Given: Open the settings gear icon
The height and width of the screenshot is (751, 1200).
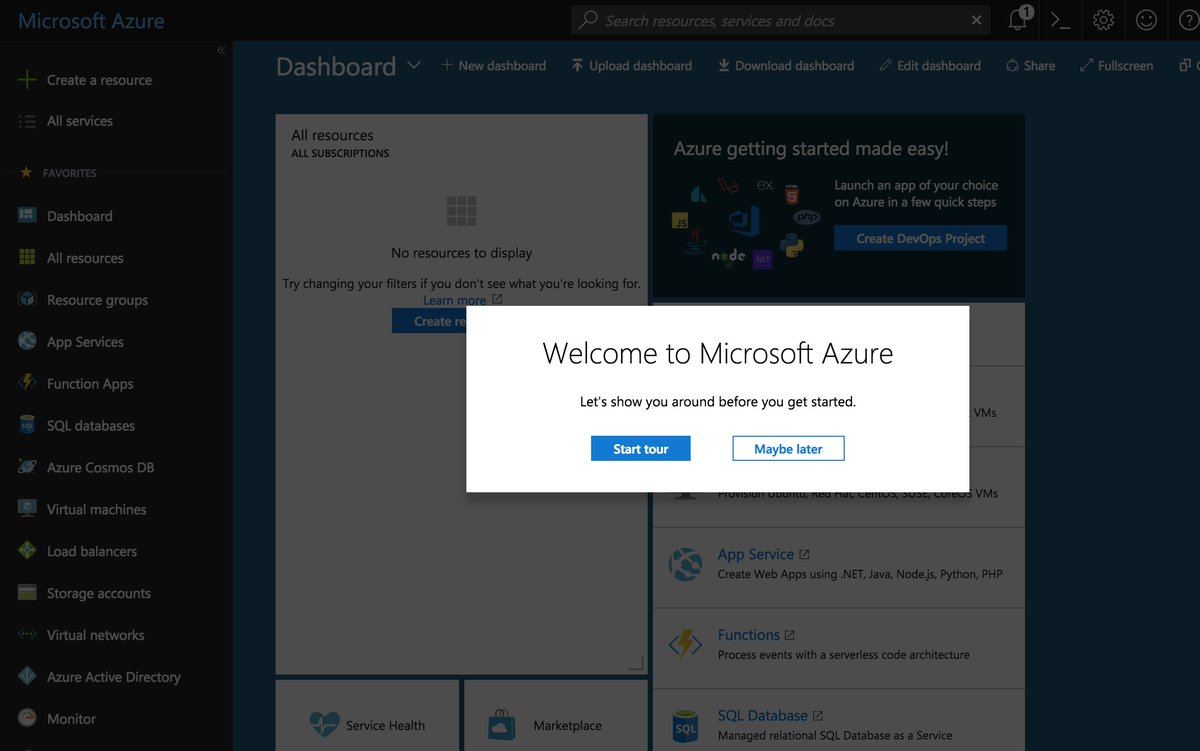Looking at the screenshot, I should pyautogui.click(x=1103, y=20).
